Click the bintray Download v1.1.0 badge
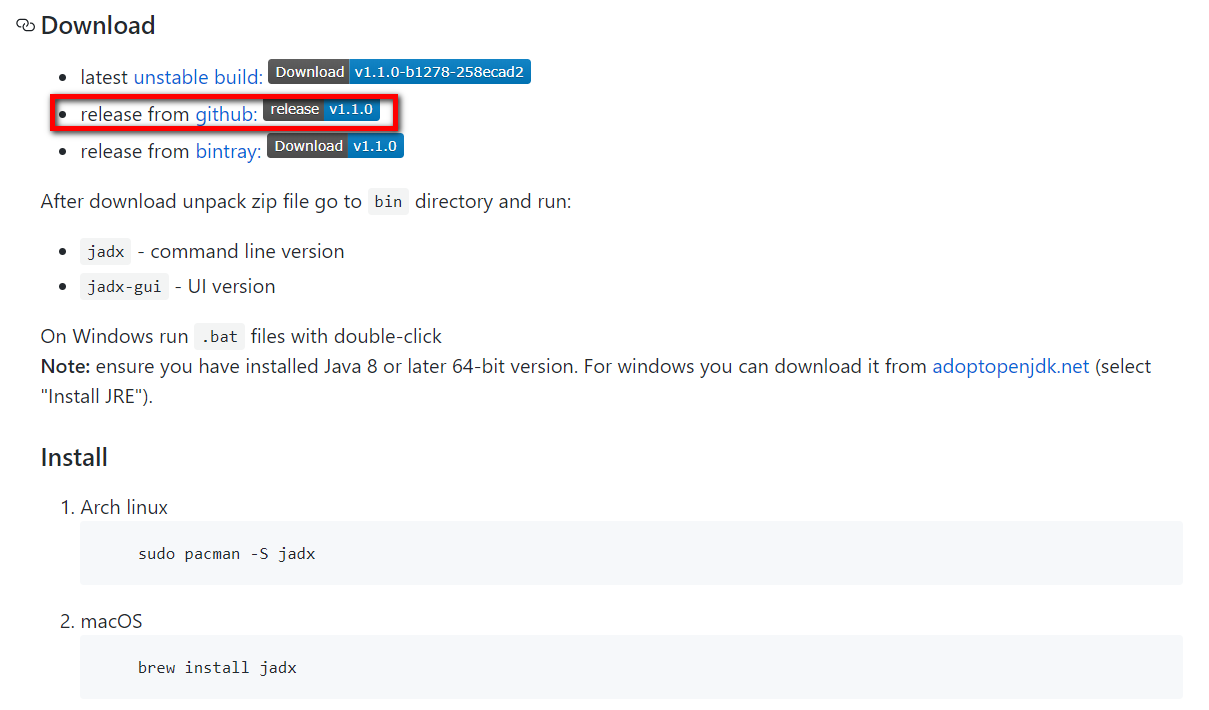1209x710 pixels. point(335,146)
